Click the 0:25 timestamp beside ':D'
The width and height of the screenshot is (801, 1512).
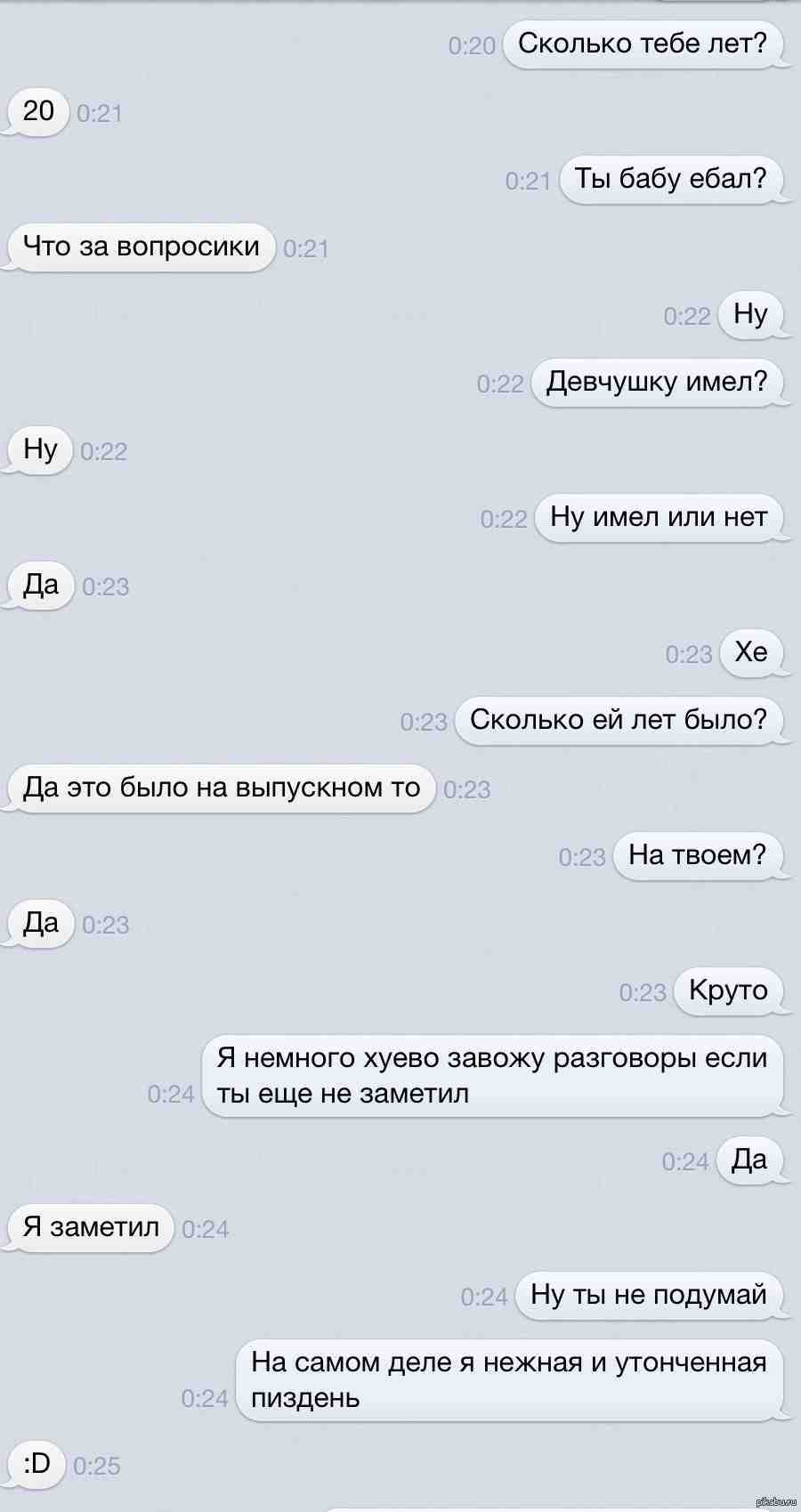point(96,1467)
